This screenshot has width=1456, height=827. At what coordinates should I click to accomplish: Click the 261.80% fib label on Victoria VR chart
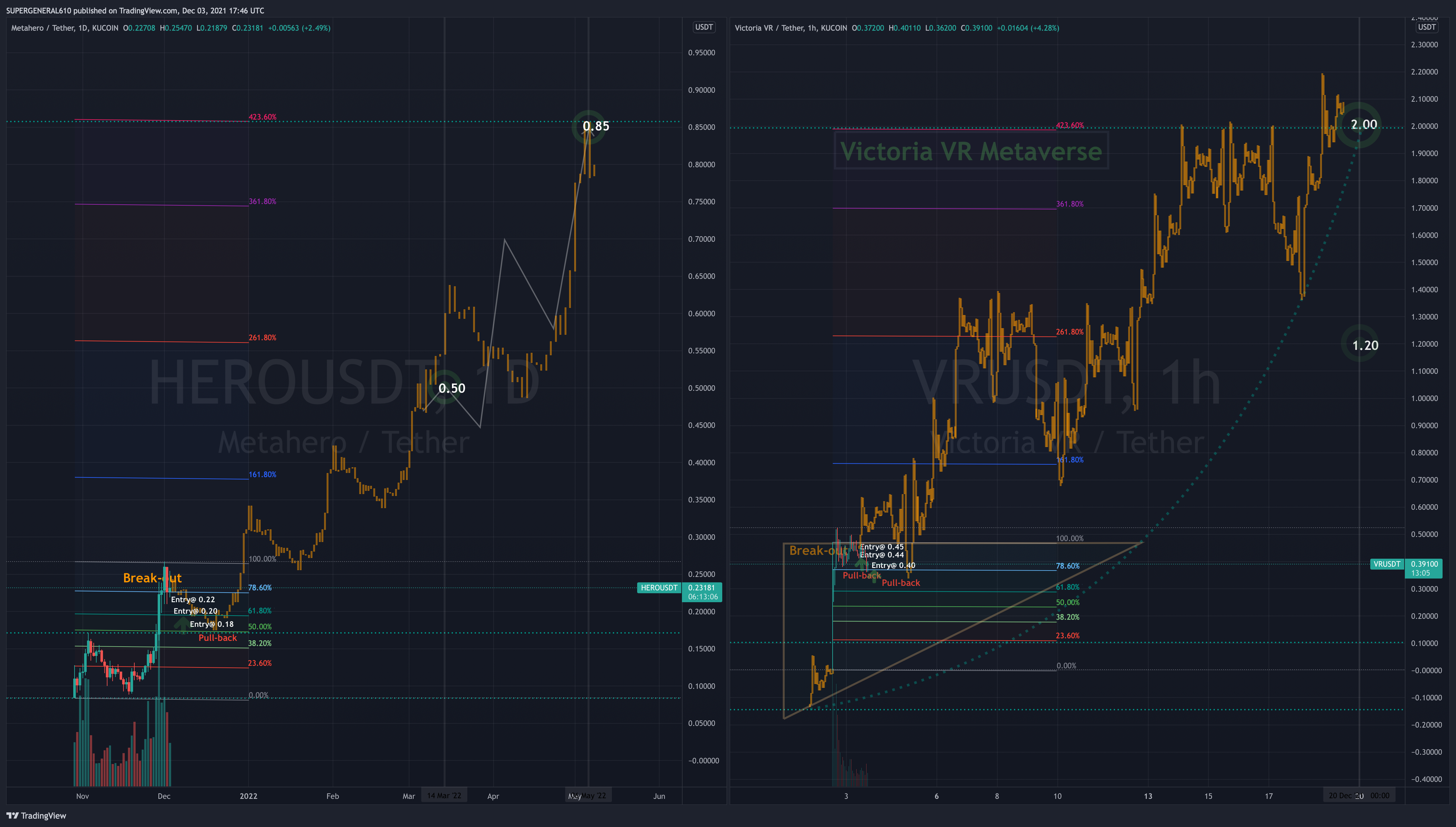tap(1070, 332)
